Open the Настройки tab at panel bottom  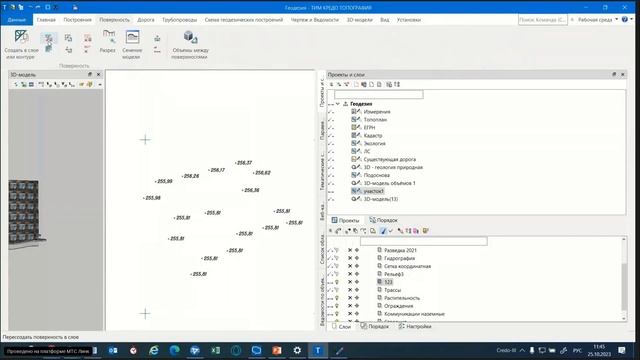(x=415, y=327)
